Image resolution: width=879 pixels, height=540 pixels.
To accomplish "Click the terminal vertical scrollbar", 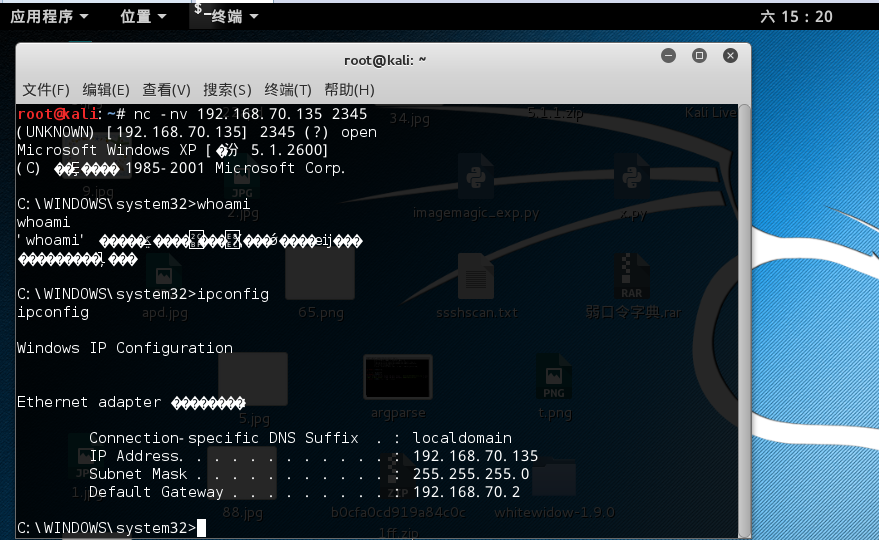I will pos(744,321).
